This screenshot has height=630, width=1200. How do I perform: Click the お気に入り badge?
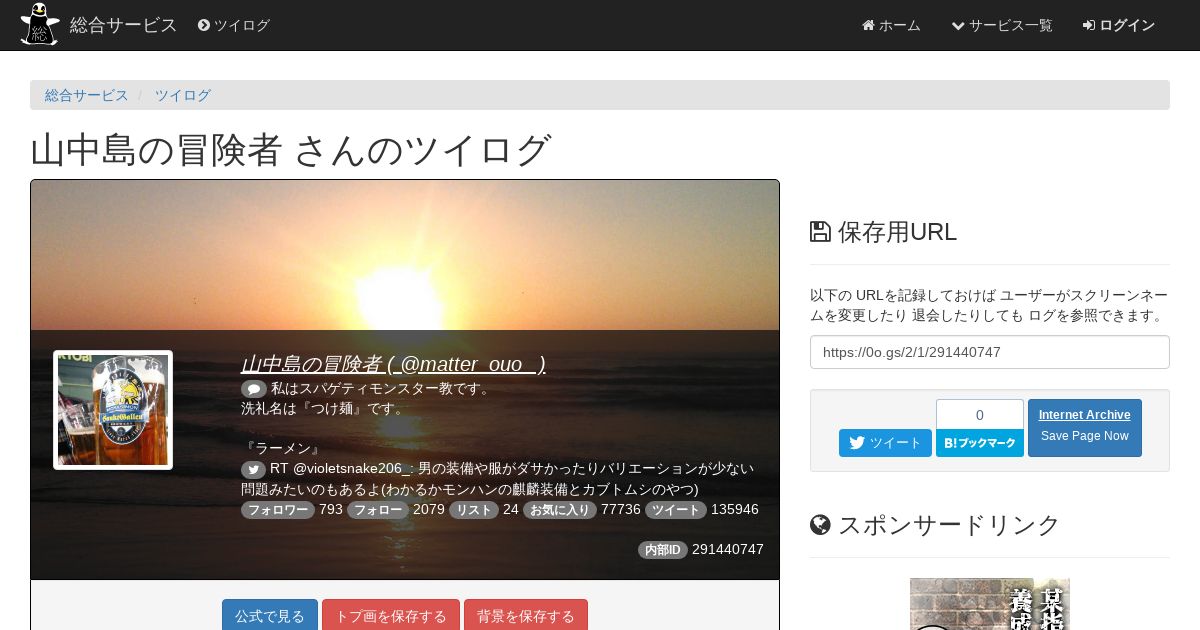pyautogui.click(x=560, y=510)
